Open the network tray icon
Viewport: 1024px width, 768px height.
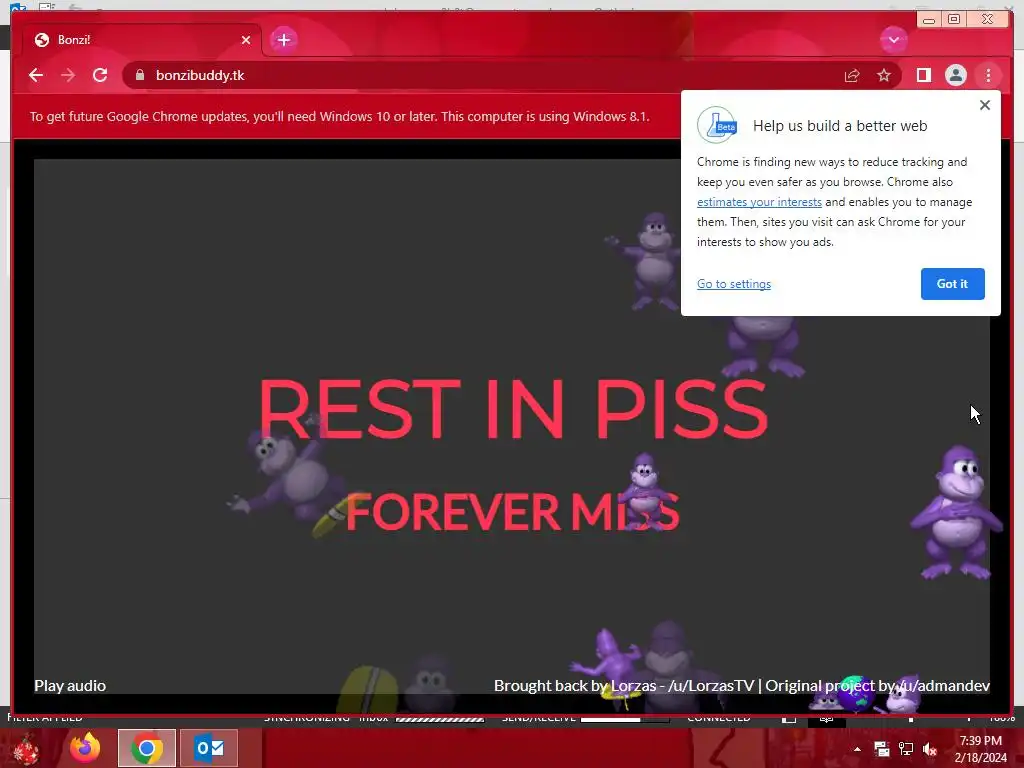point(906,749)
